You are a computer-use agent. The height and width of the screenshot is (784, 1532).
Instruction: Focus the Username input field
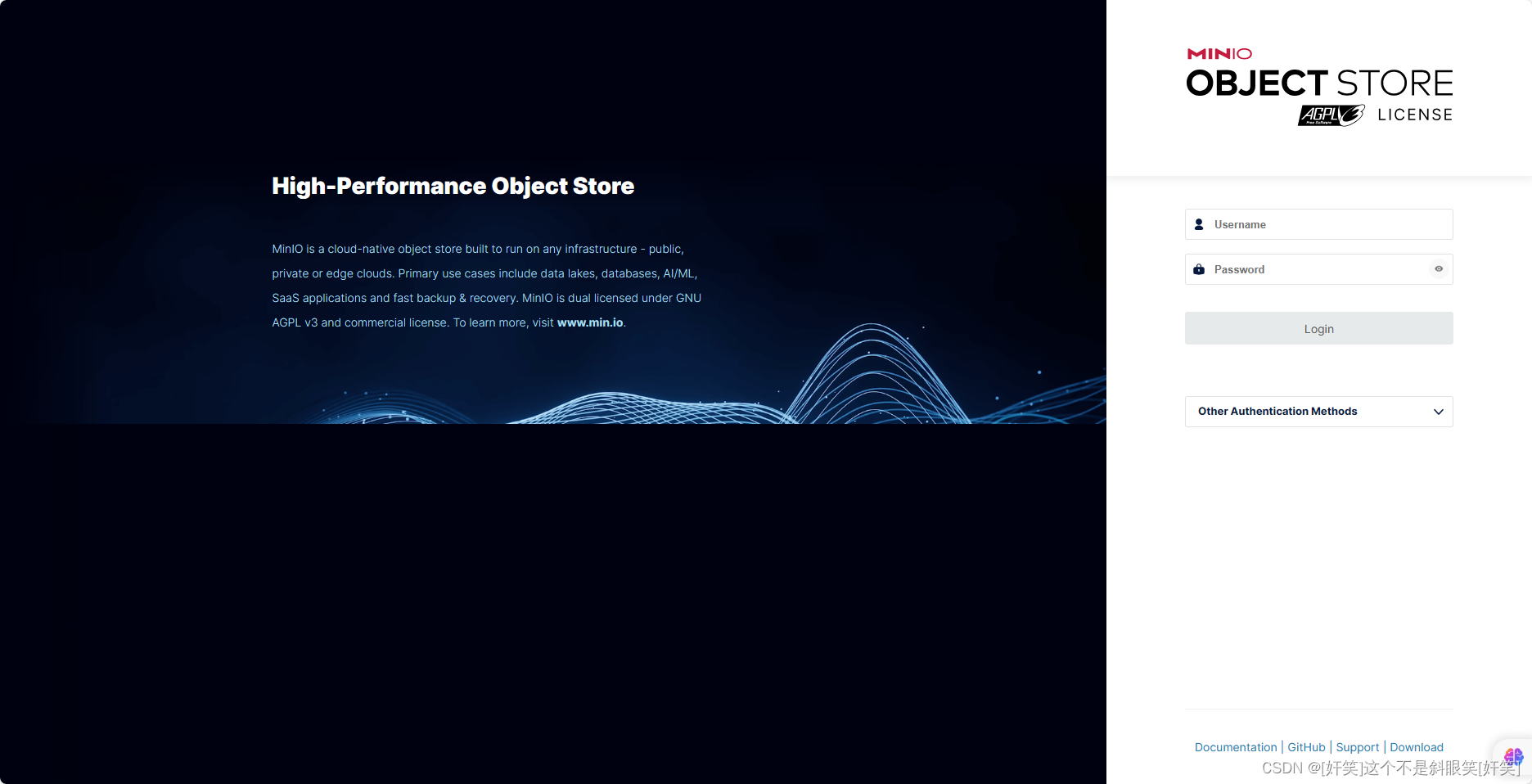point(1319,224)
